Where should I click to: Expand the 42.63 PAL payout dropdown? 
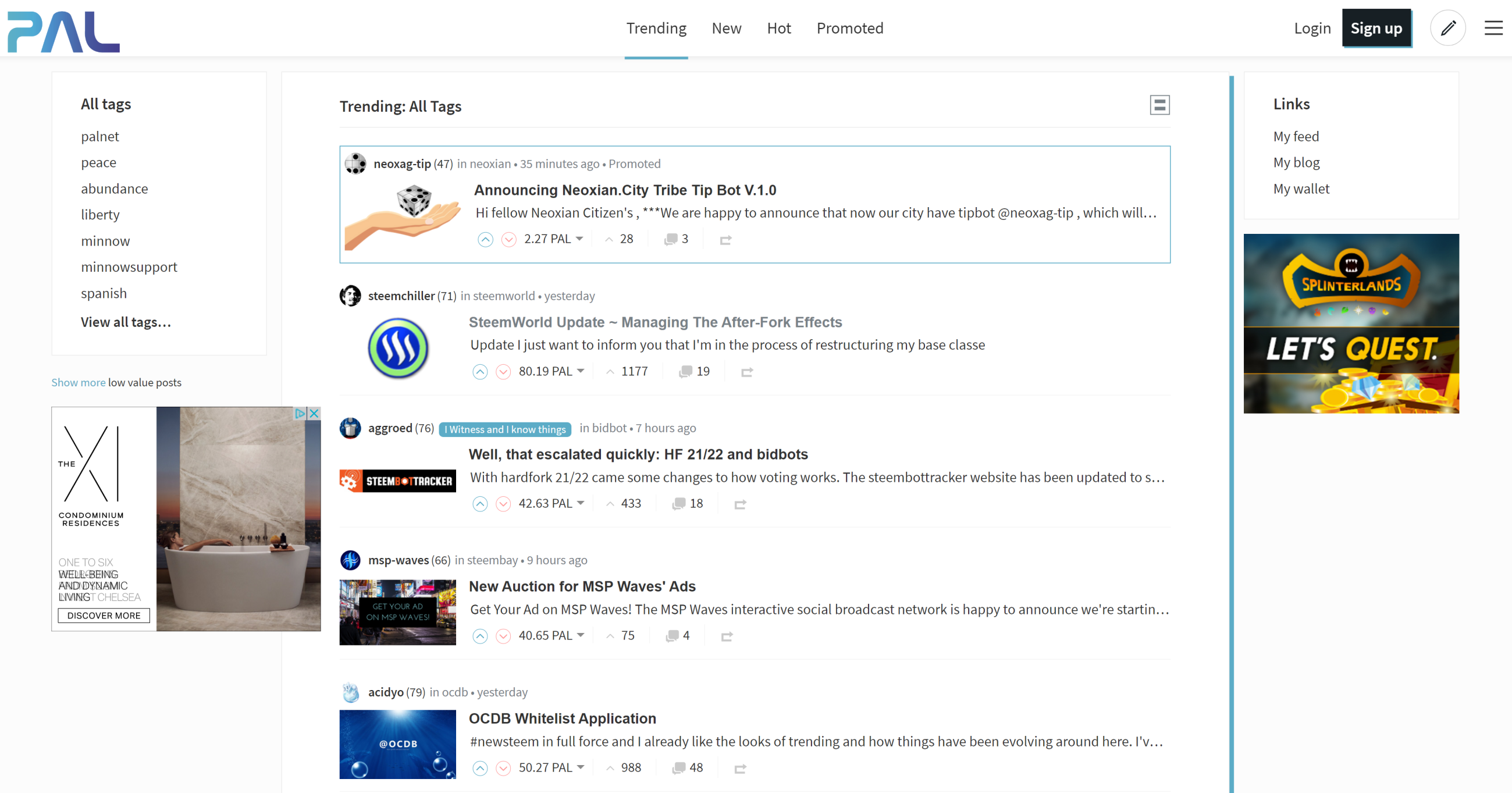coord(552,504)
